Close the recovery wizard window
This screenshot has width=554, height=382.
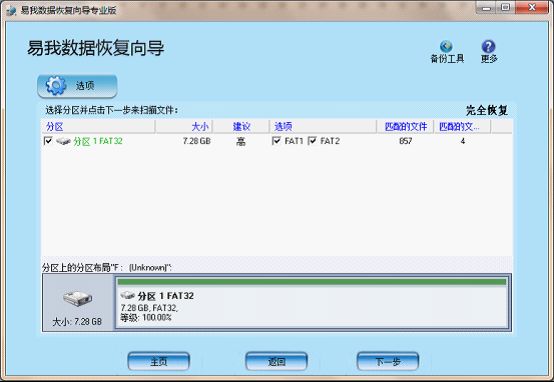click(x=532, y=7)
